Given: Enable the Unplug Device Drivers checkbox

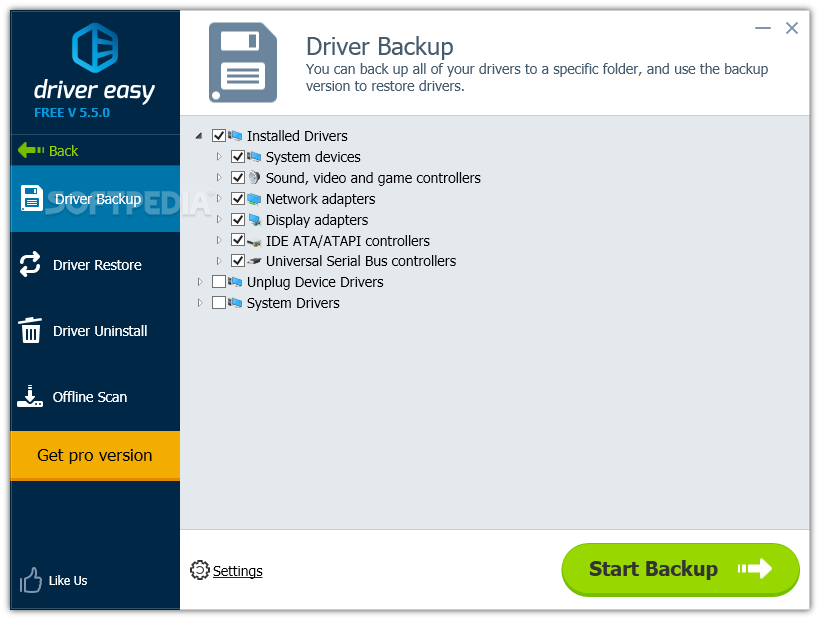Looking at the screenshot, I should 218,282.
